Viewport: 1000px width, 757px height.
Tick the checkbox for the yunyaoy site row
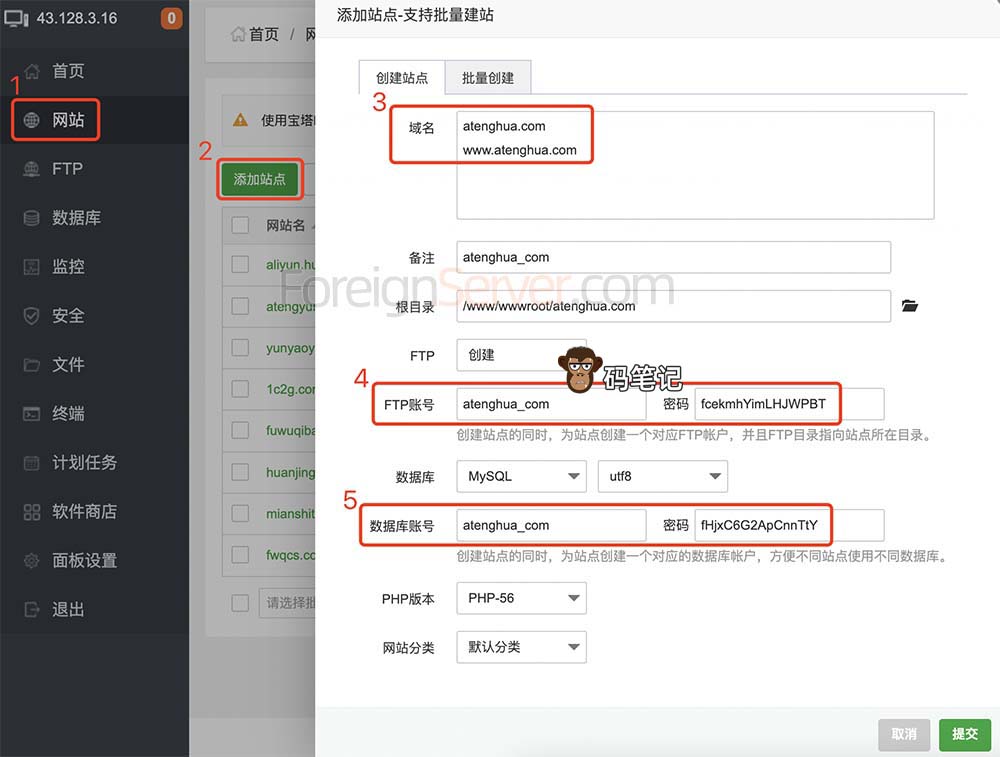tap(240, 348)
